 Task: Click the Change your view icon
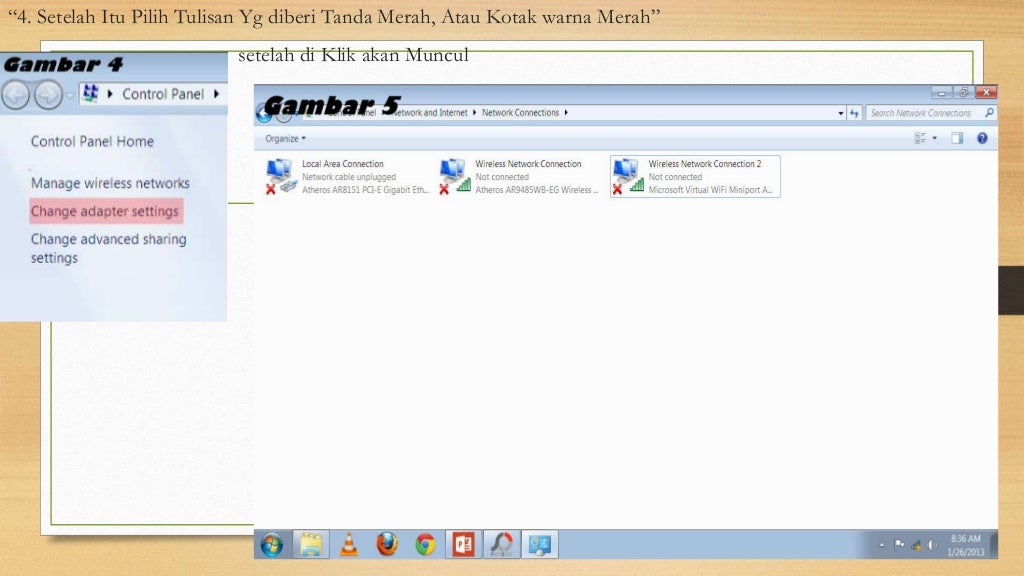pos(920,138)
